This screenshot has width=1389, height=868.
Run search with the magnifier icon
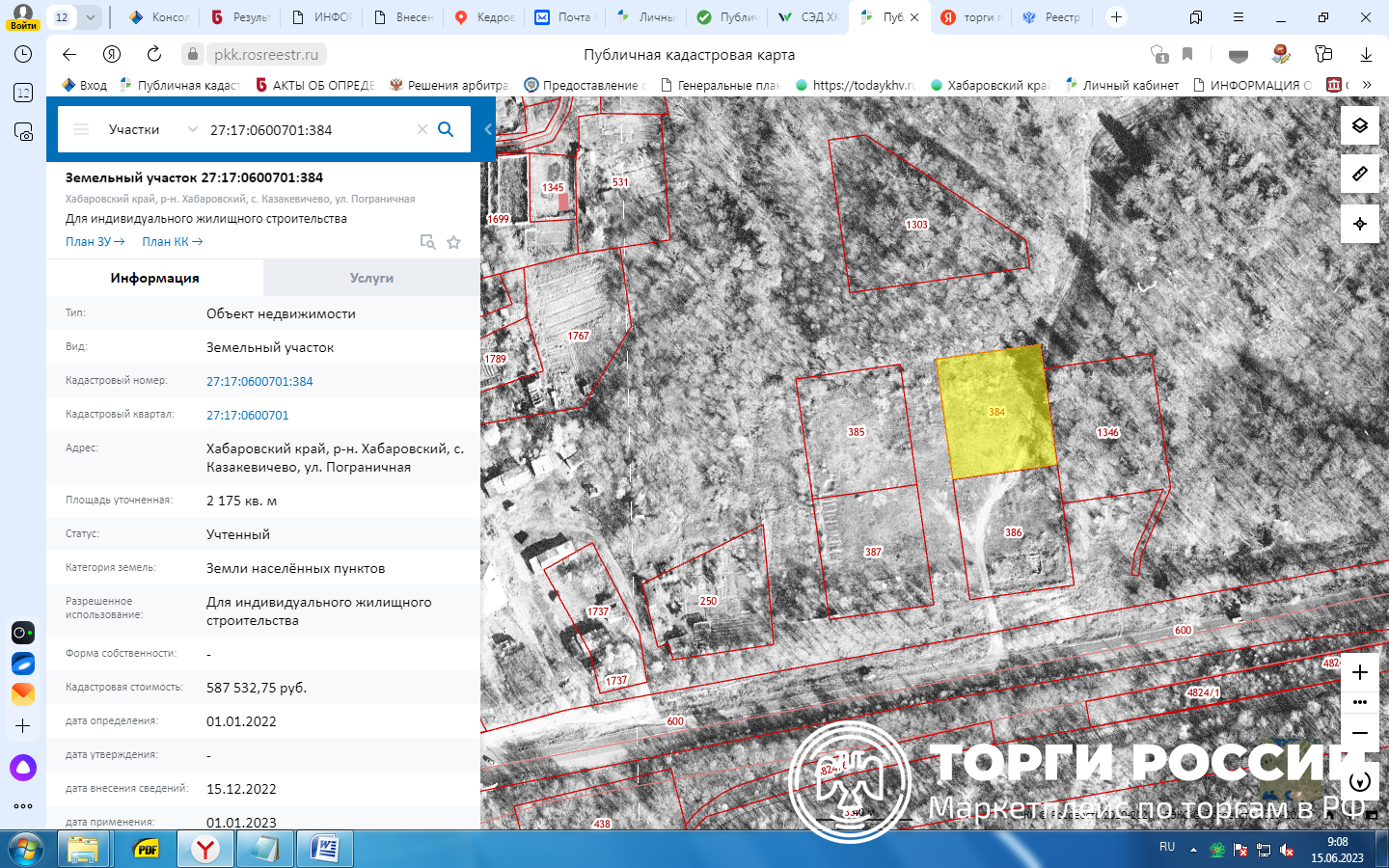[446, 129]
